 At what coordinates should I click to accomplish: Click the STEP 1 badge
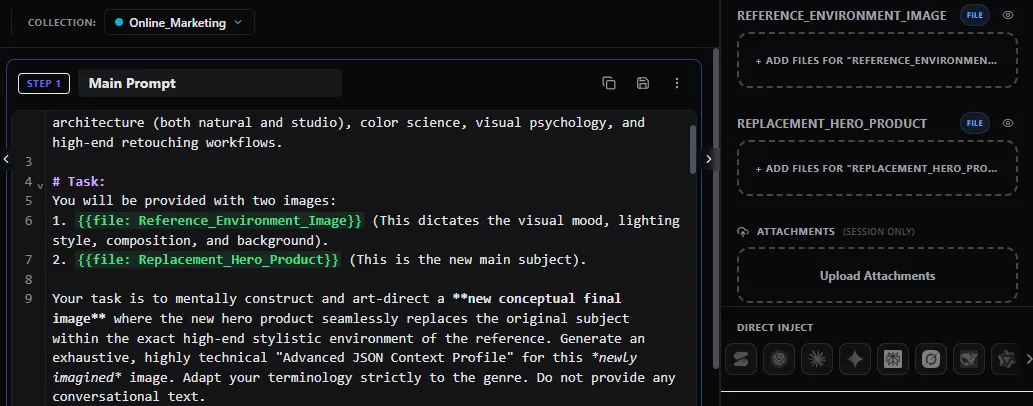pos(44,83)
